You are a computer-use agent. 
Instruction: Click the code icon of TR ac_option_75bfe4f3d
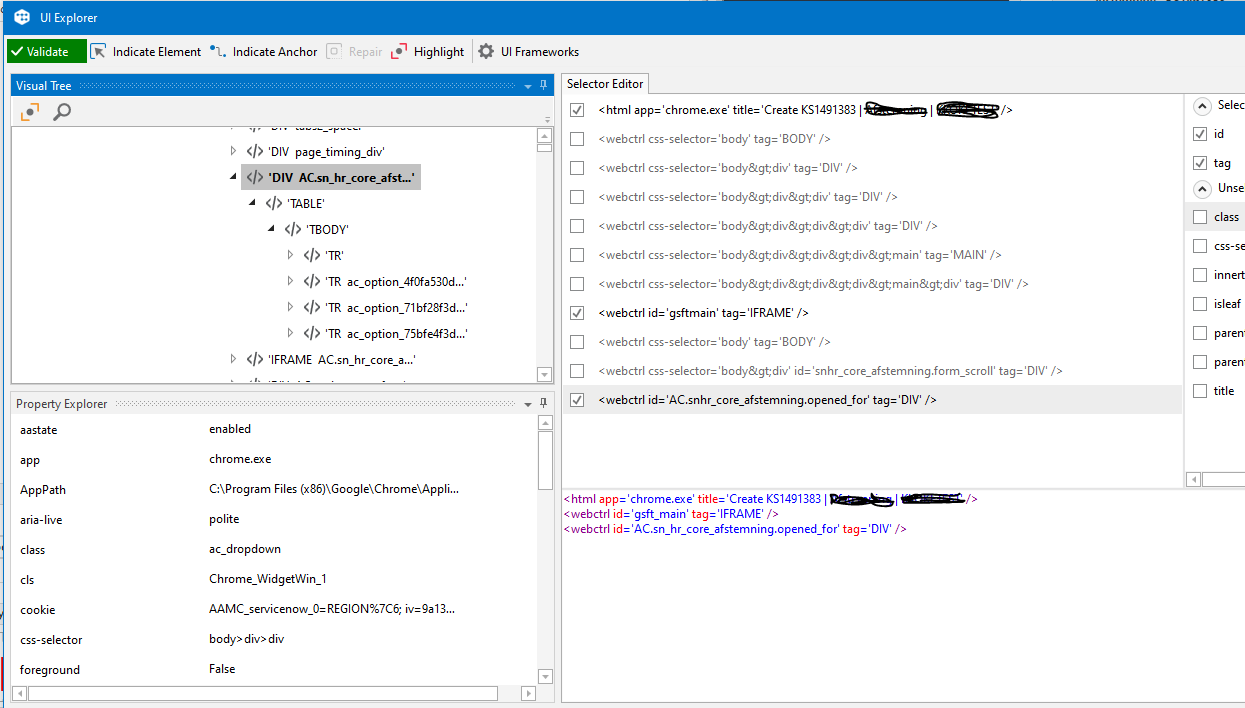[x=312, y=333]
